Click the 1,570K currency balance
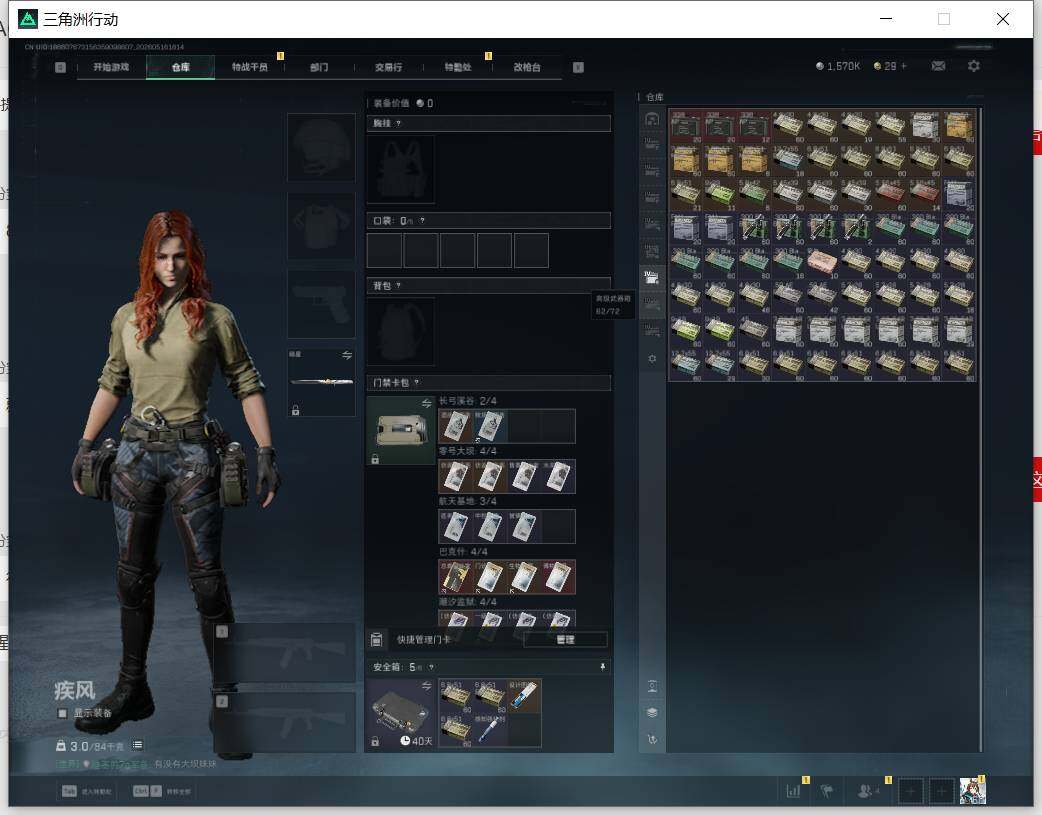Viewport: 1042px width, 815px height. 838,66
